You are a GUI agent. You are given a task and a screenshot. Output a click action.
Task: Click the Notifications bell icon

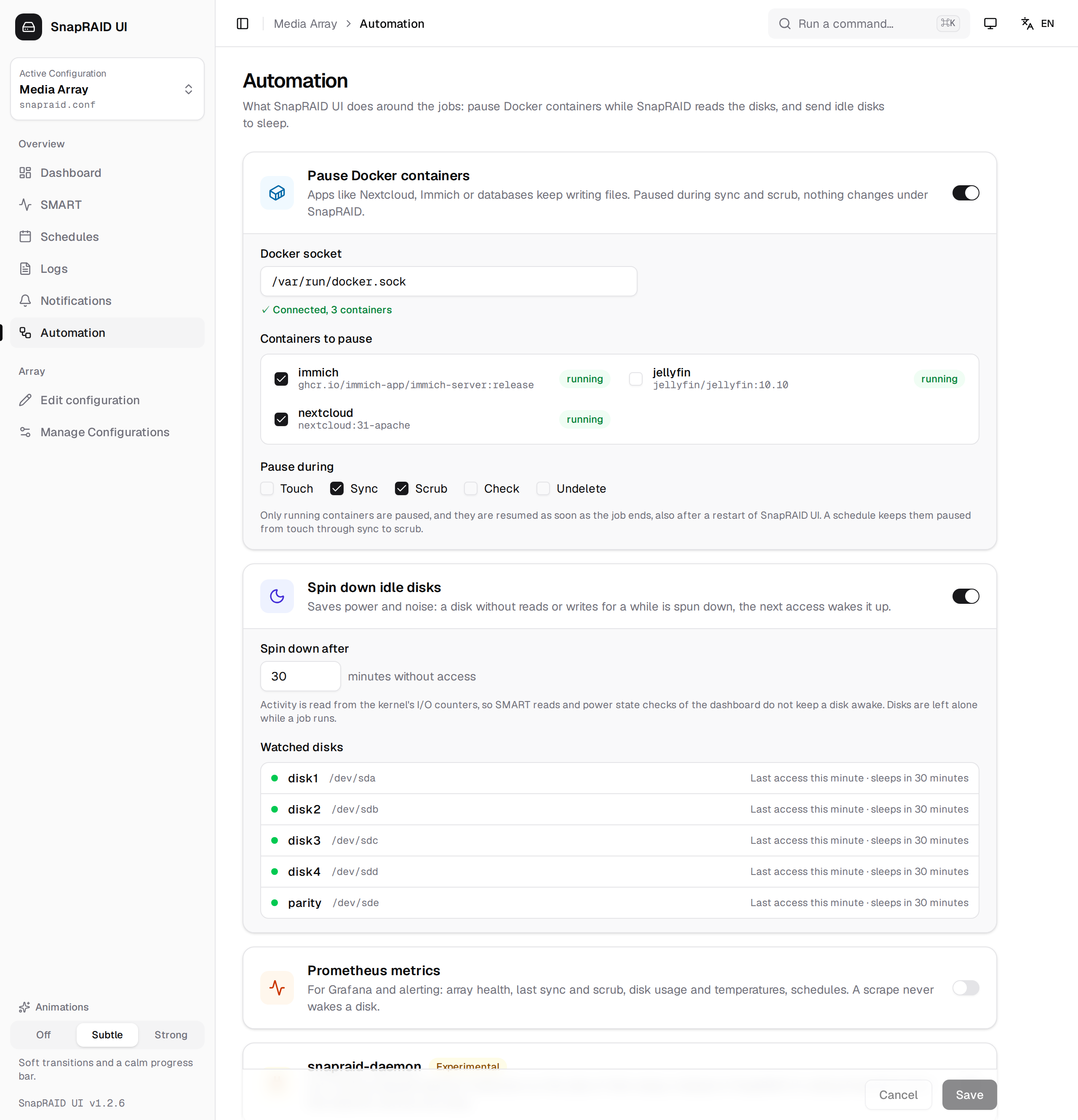tap(25, 301)
